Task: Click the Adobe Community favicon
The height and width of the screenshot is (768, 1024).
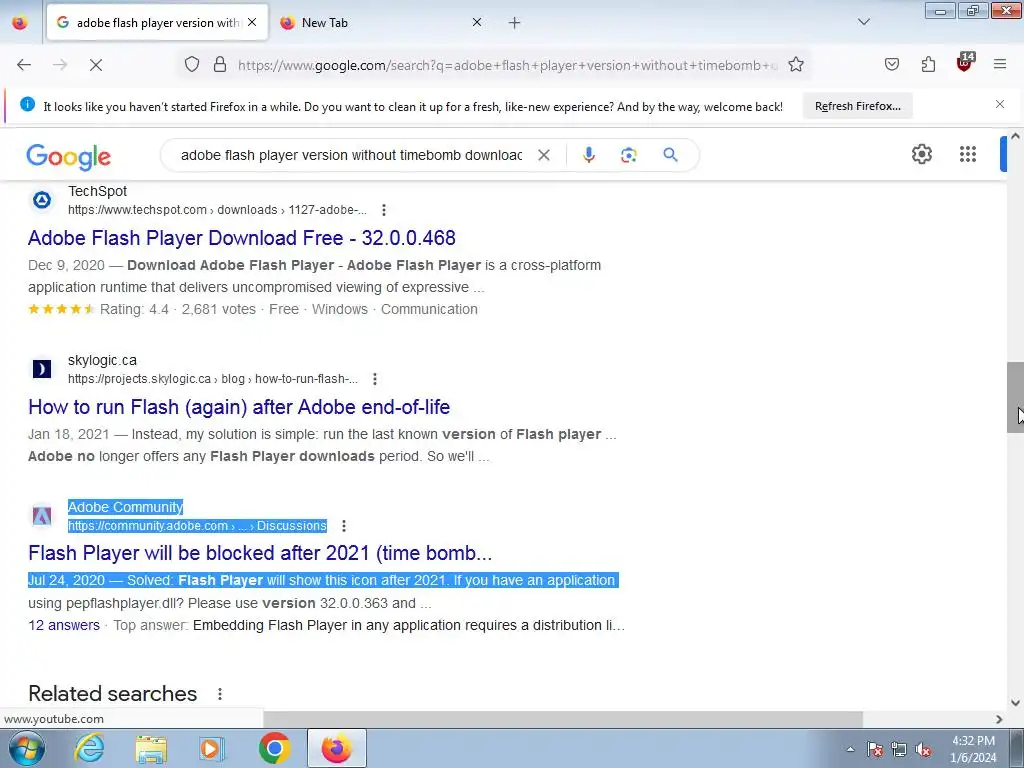Action: pos(42,516)
